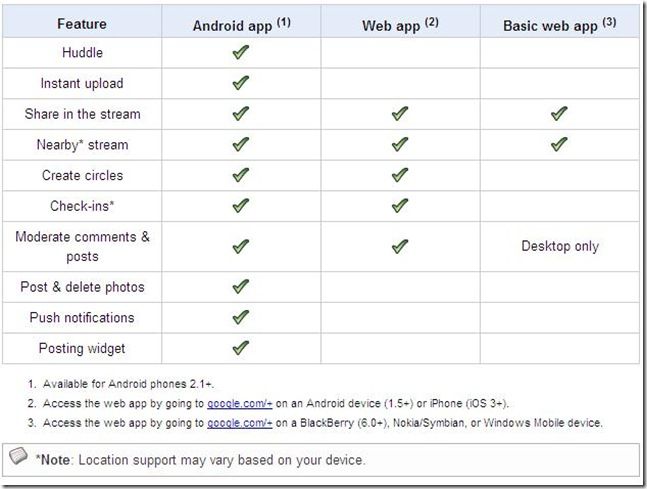647x489 pixels.
Task: Click Create circles checkmark under Web app
Action: click(x=400, y=175)
